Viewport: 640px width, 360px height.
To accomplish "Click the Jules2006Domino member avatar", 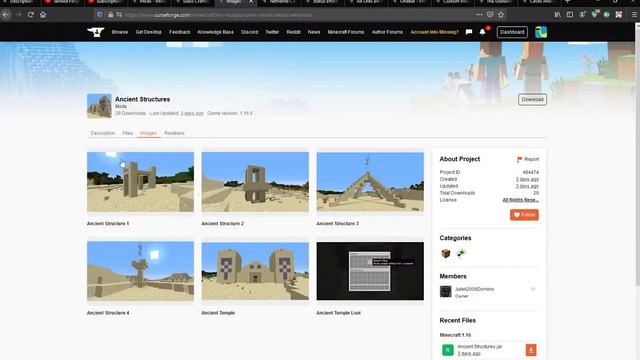I will click(446, 291).
